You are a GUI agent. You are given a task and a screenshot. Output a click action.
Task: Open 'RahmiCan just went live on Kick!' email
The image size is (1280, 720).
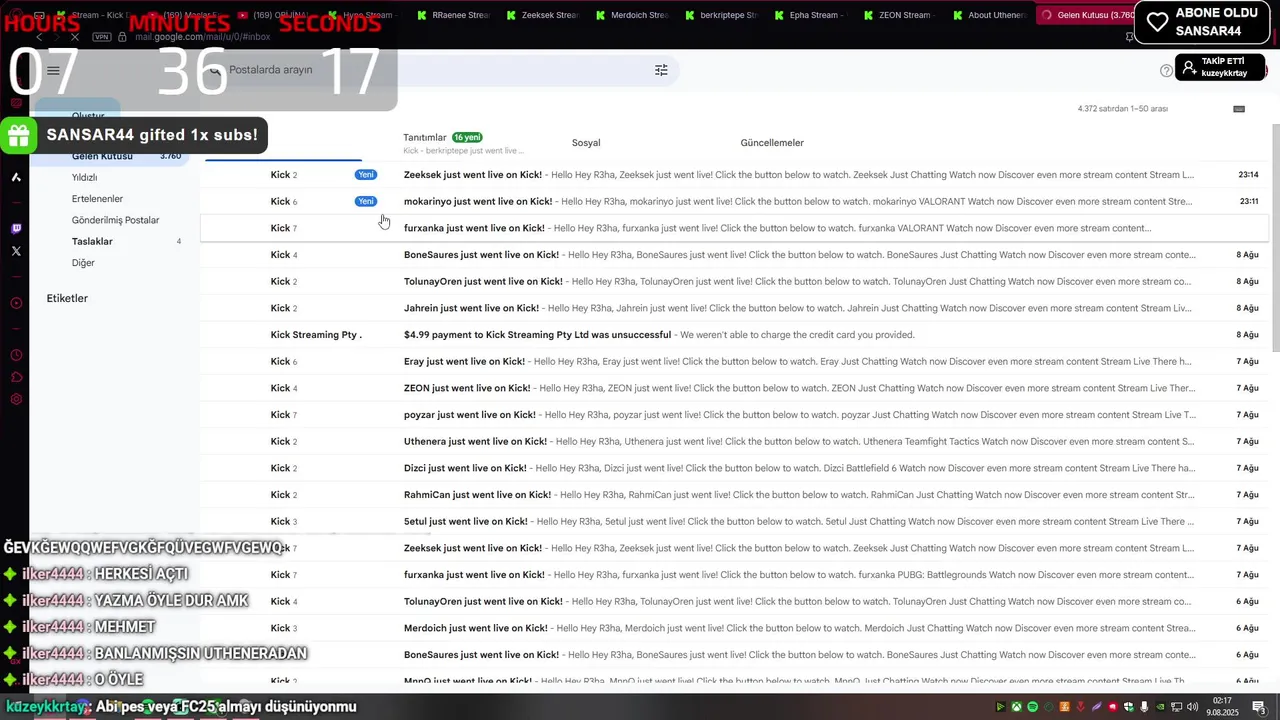point(735,495)
